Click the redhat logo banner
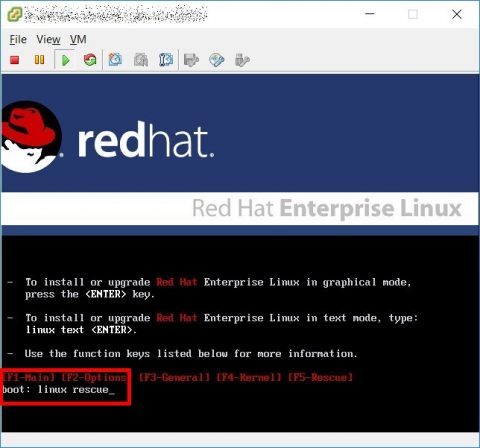Screen dimensions: 480x448 click(x=107, y=137)
